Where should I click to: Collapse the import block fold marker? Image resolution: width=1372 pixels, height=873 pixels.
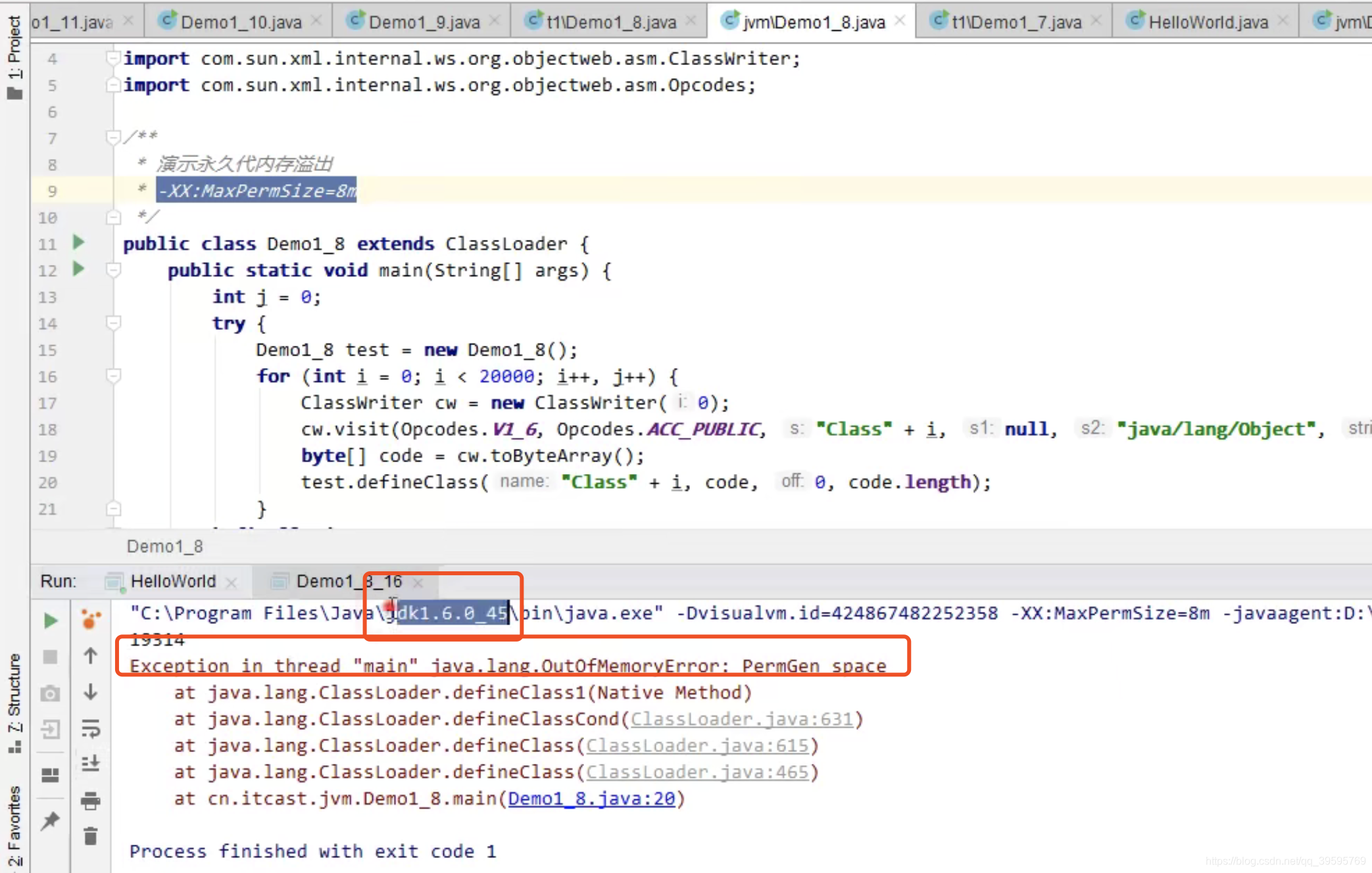(113, 59)
